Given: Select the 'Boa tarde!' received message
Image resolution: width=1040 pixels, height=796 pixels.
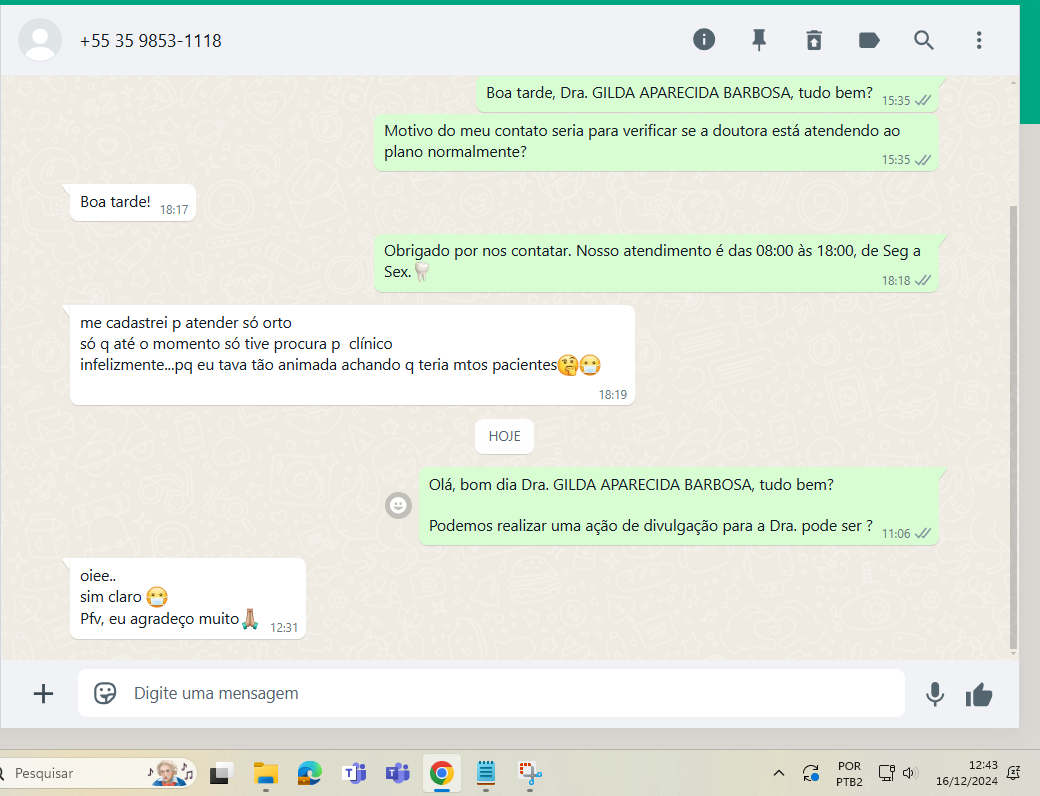Looking at the screenshot, I should coord(133,202).
